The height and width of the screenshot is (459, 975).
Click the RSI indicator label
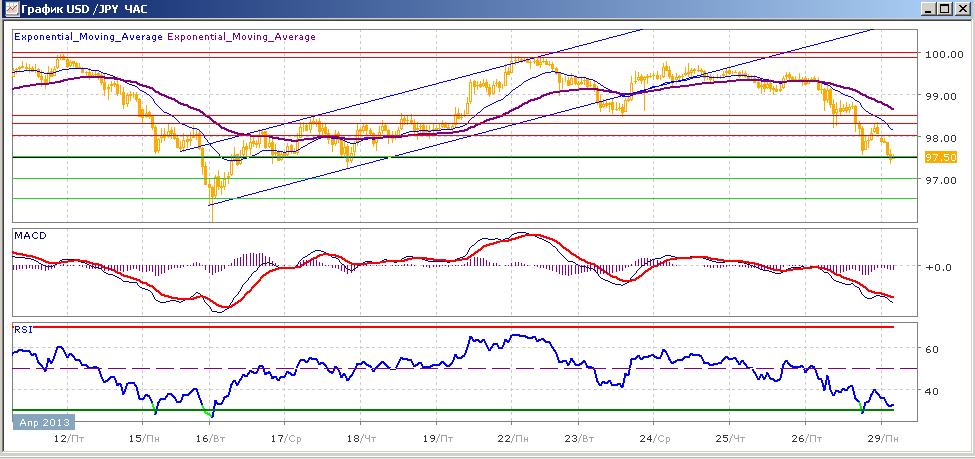coord(23,329)
